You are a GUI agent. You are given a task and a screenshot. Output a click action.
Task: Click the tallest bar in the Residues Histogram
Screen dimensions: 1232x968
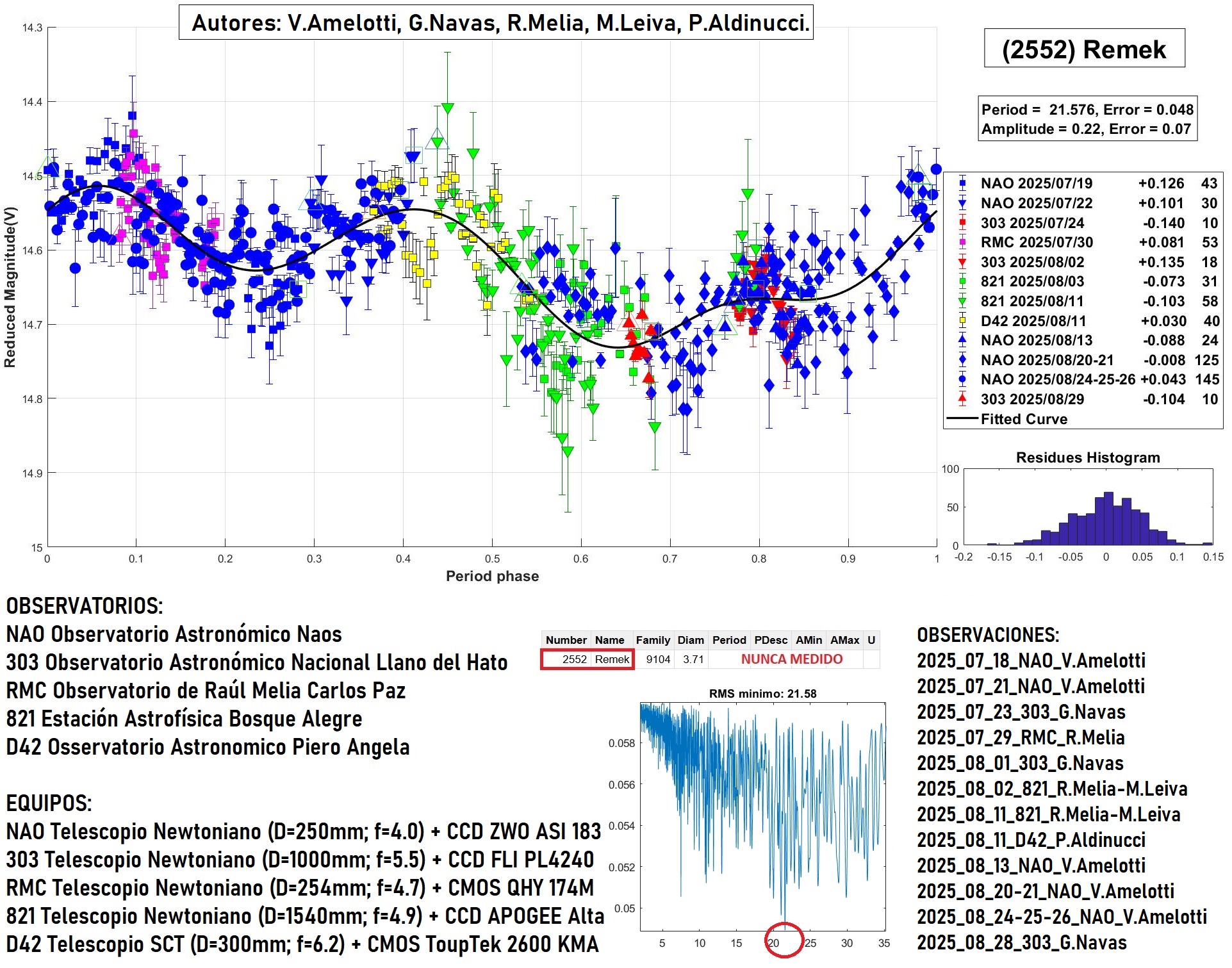coord(1108,519)
